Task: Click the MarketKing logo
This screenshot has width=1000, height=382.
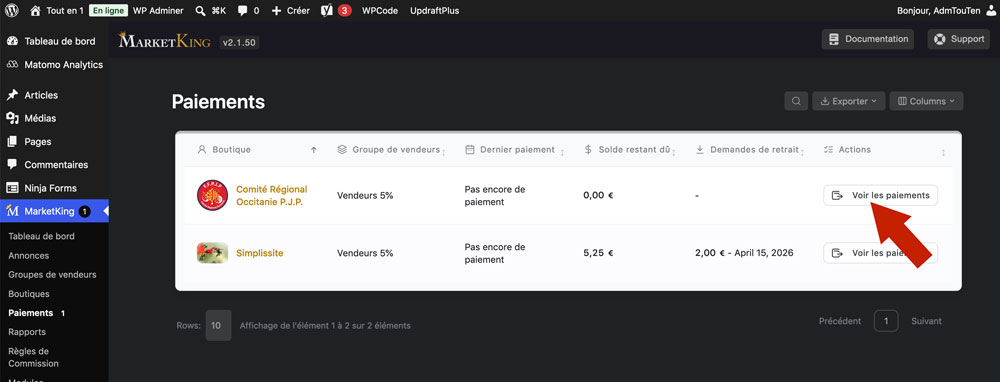Action: tap(165, 41)
